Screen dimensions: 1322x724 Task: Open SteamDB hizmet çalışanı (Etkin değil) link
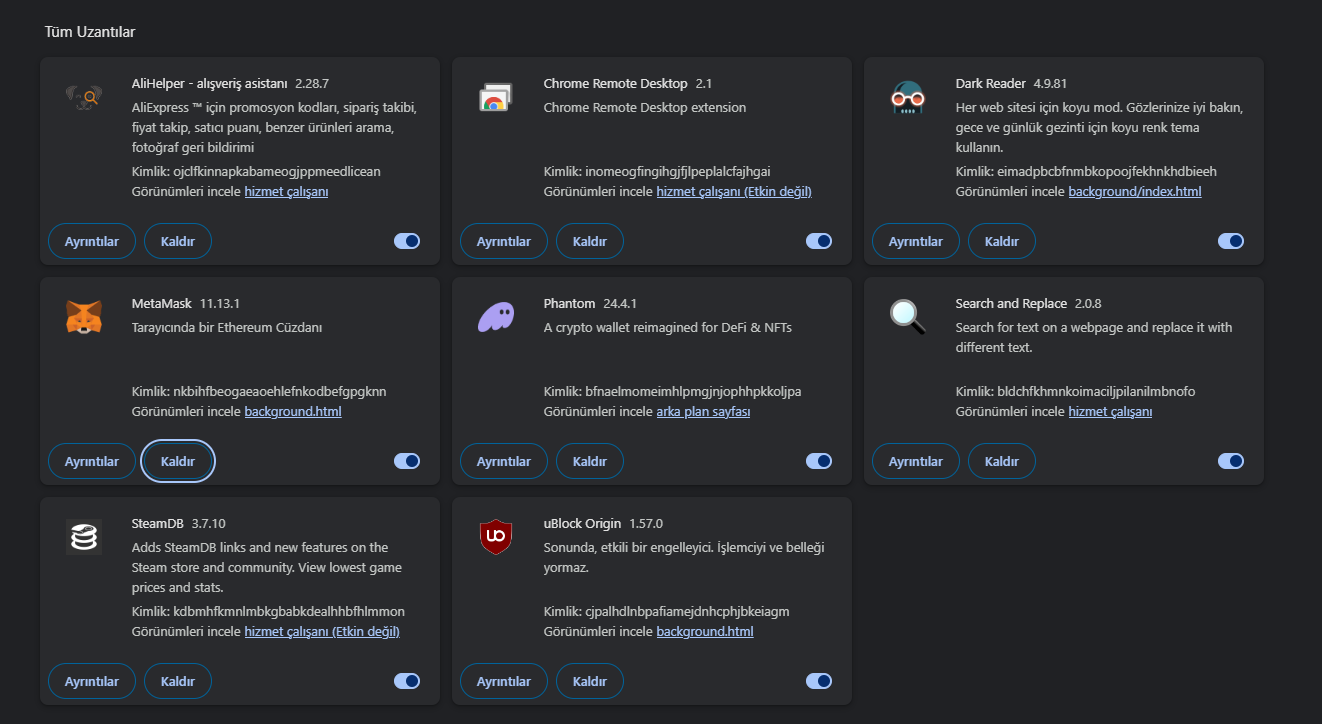point(322,631)
